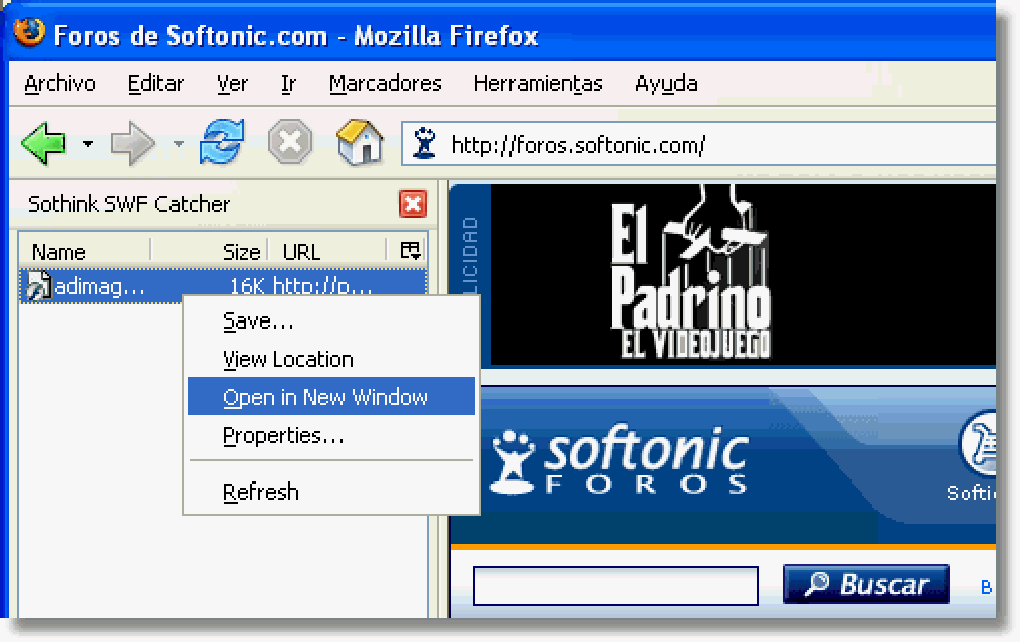Open the Archivo menu

[x=60, y=84]
